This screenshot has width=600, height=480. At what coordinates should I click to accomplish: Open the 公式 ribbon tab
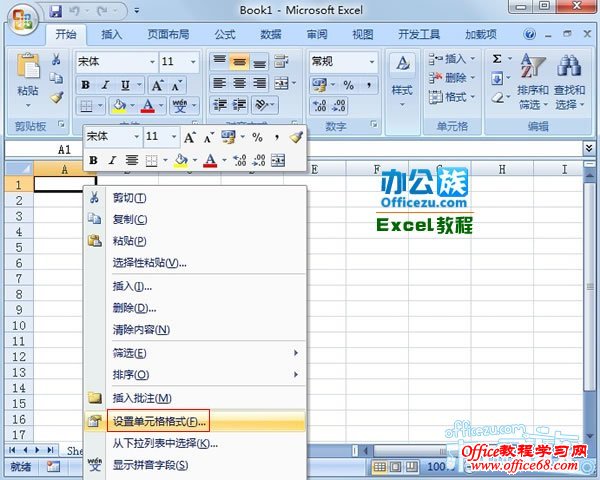click(225, 35)
